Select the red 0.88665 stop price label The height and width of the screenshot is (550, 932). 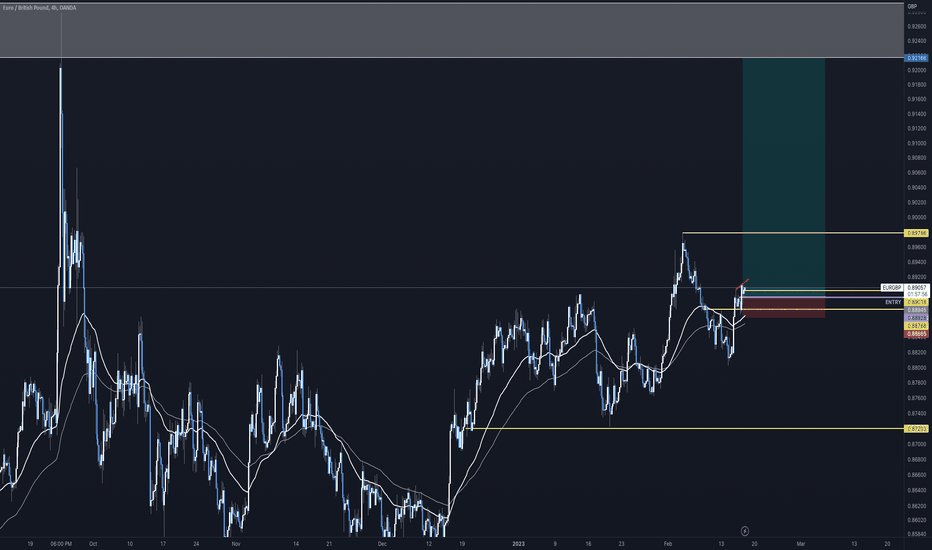916,334
